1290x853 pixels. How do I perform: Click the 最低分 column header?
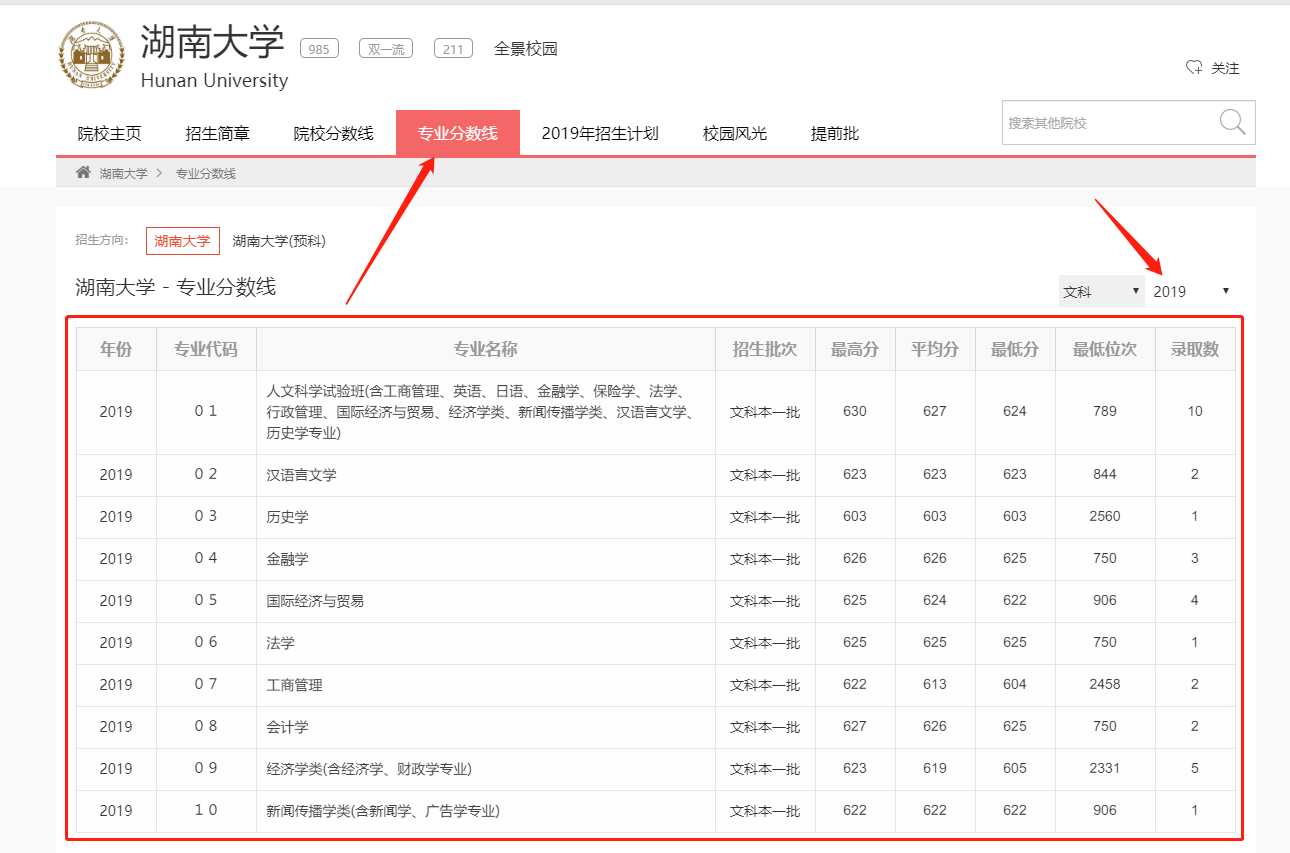[1015, 349]
